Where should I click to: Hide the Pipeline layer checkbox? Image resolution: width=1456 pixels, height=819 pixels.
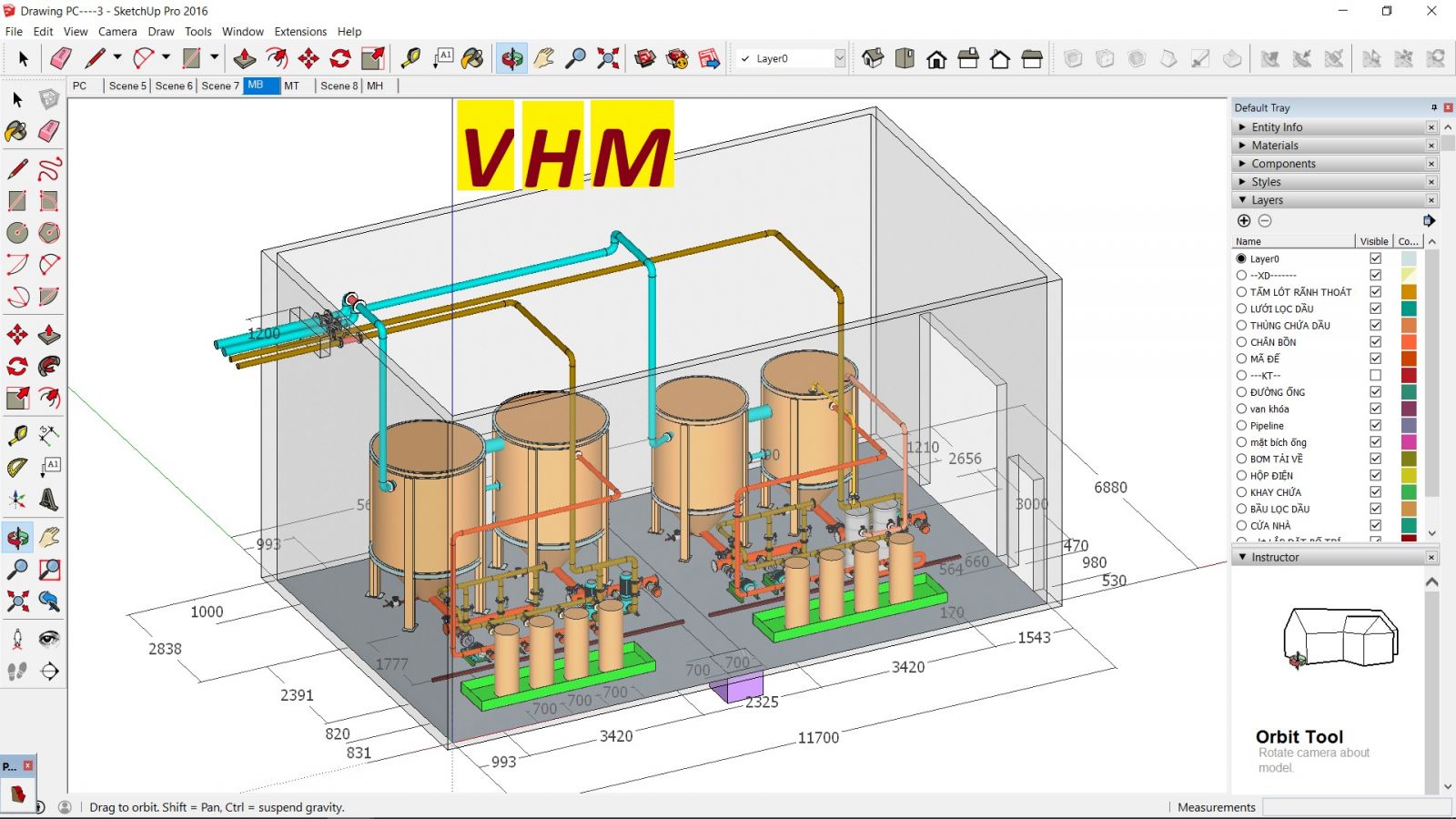click(1375, 425)
